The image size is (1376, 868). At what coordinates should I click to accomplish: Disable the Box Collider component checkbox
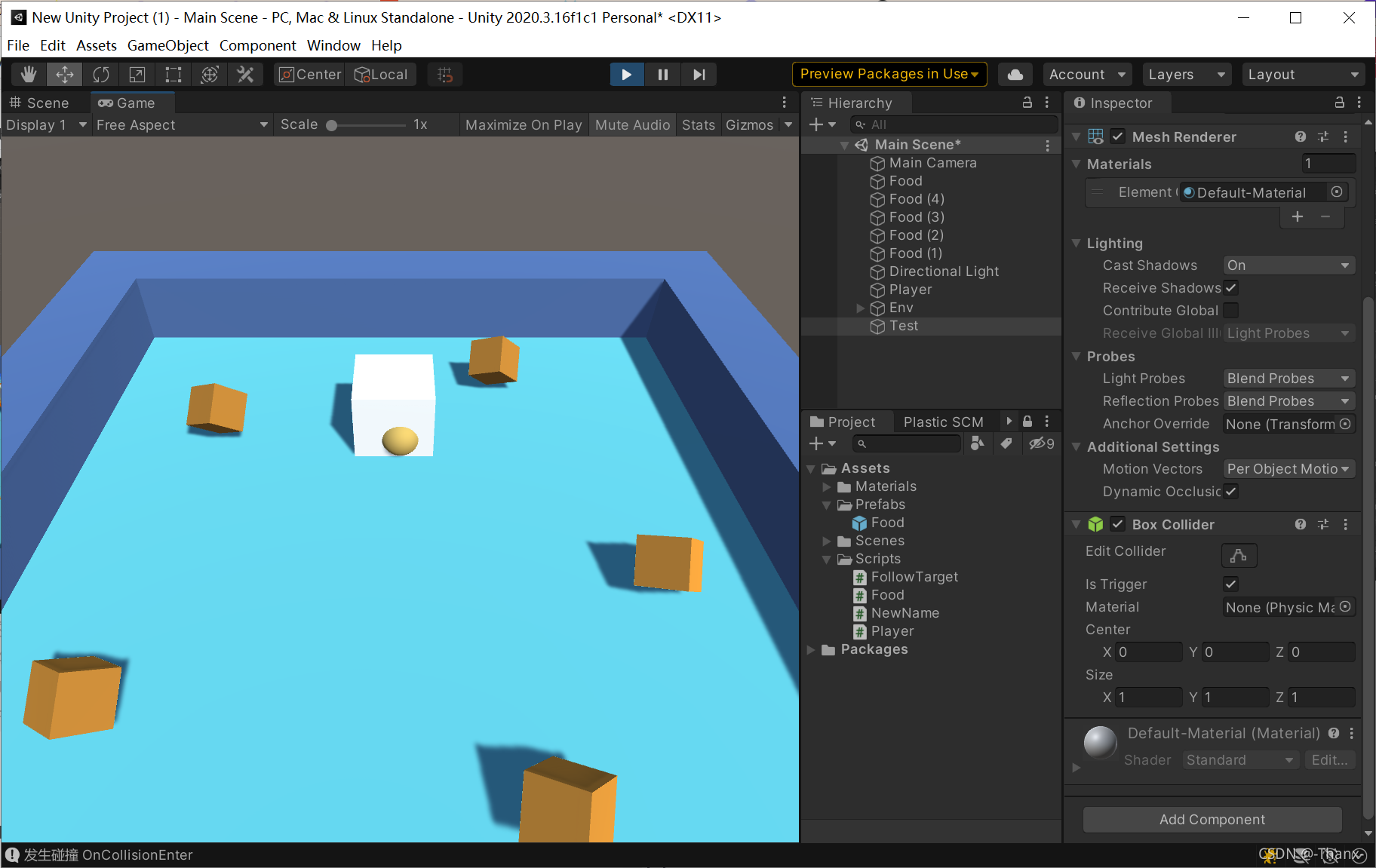coord(1118,524)
